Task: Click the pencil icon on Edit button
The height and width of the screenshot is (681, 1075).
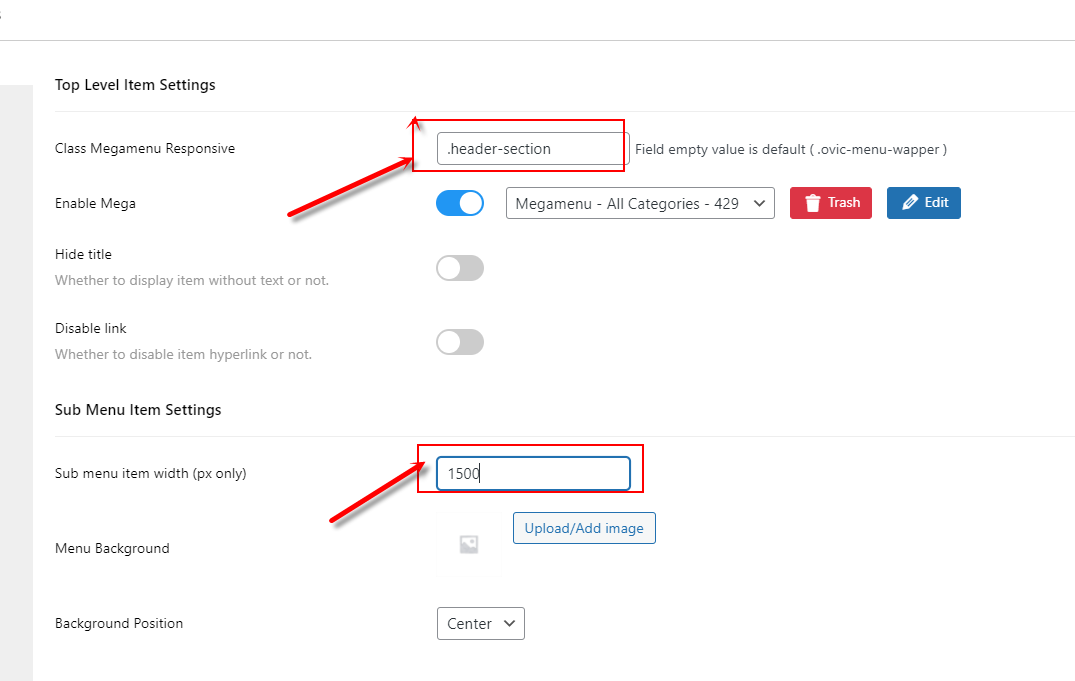Action: point(910,202)
